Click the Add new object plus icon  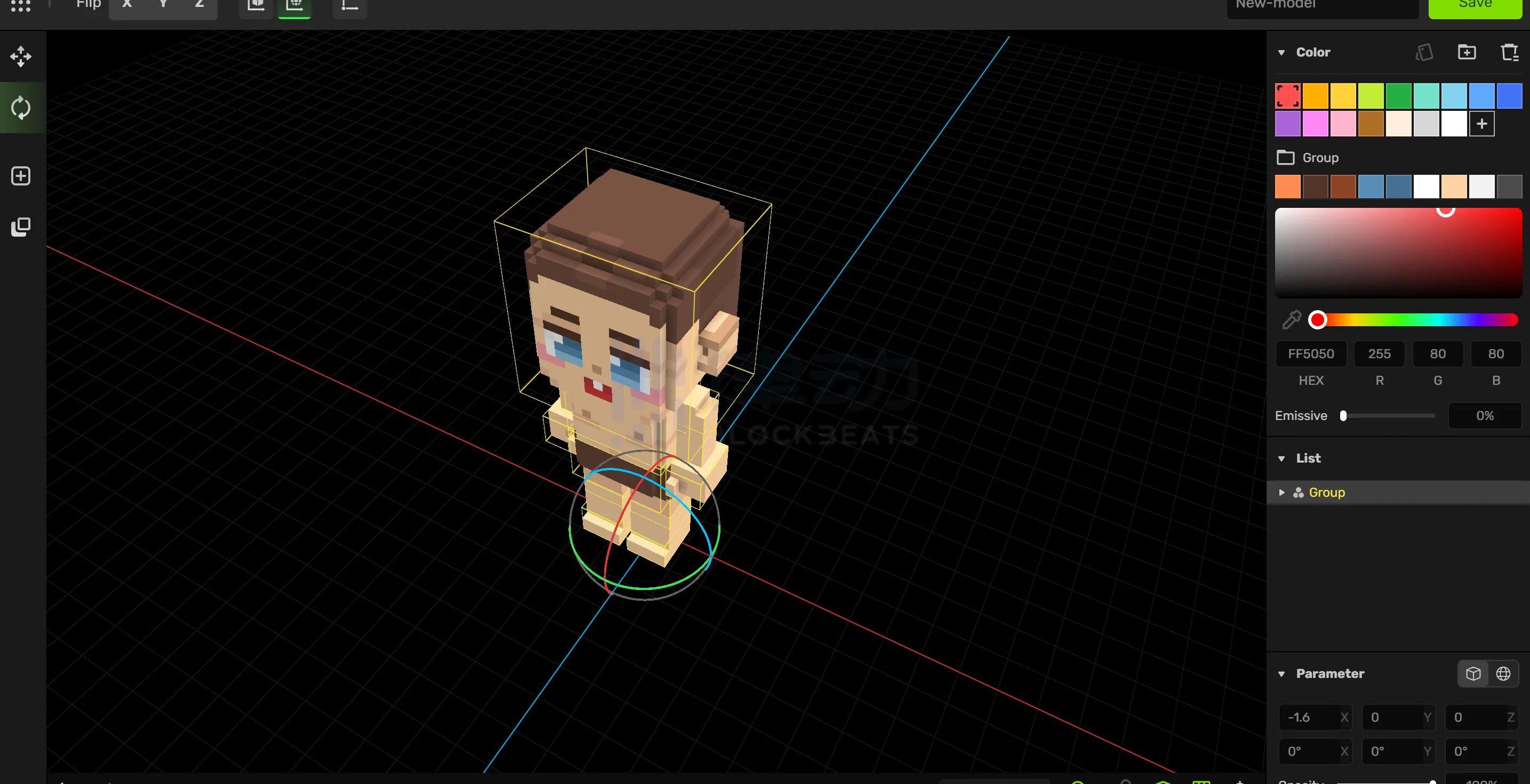pyautogui.click(x=21, y=176)
